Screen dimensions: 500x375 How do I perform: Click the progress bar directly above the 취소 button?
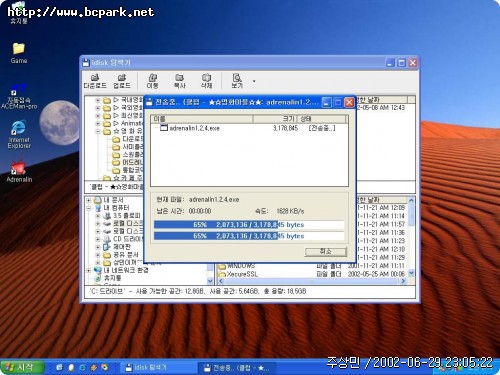[249, 236]
